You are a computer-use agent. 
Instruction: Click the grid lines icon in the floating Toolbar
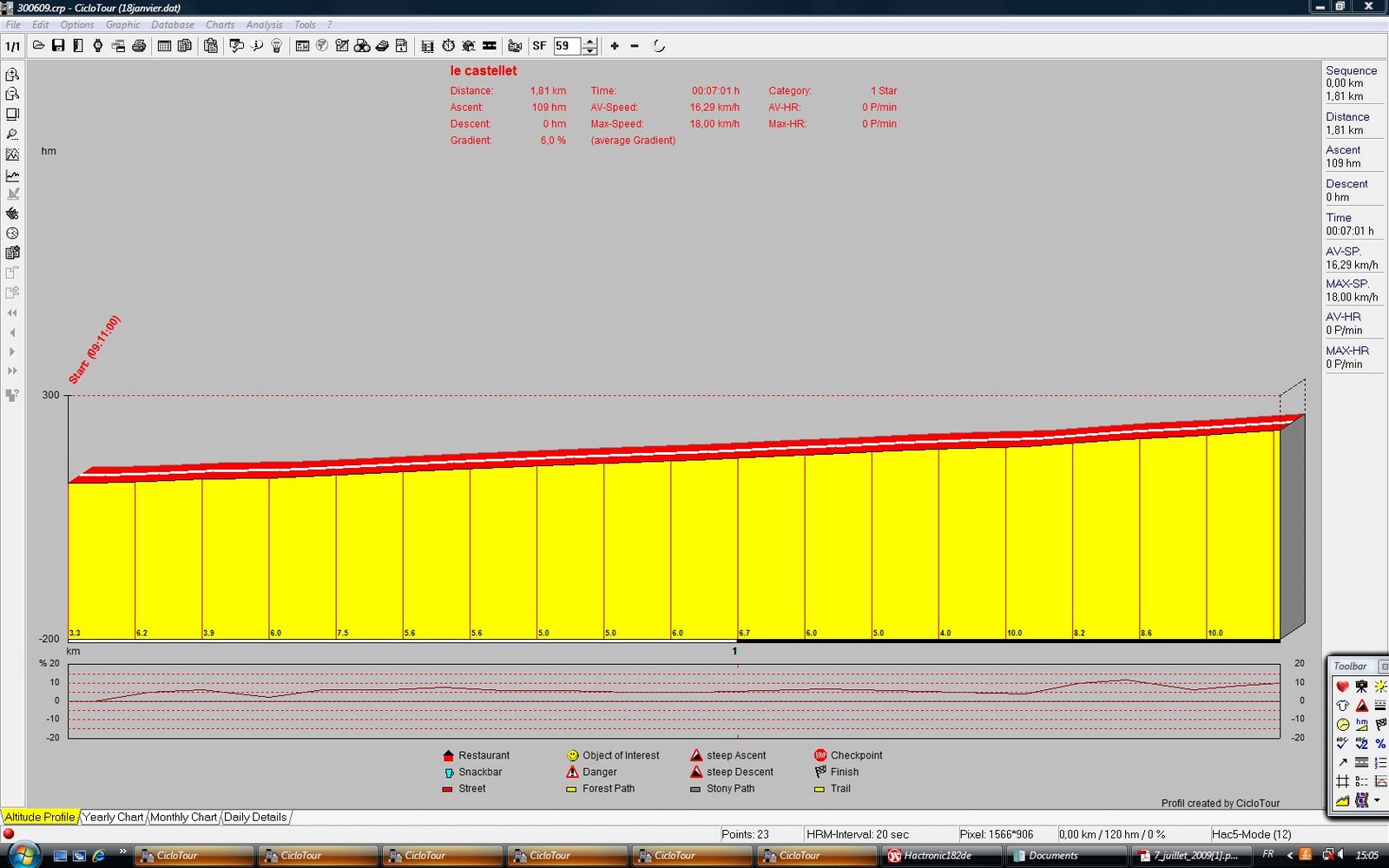[1342, 781]
